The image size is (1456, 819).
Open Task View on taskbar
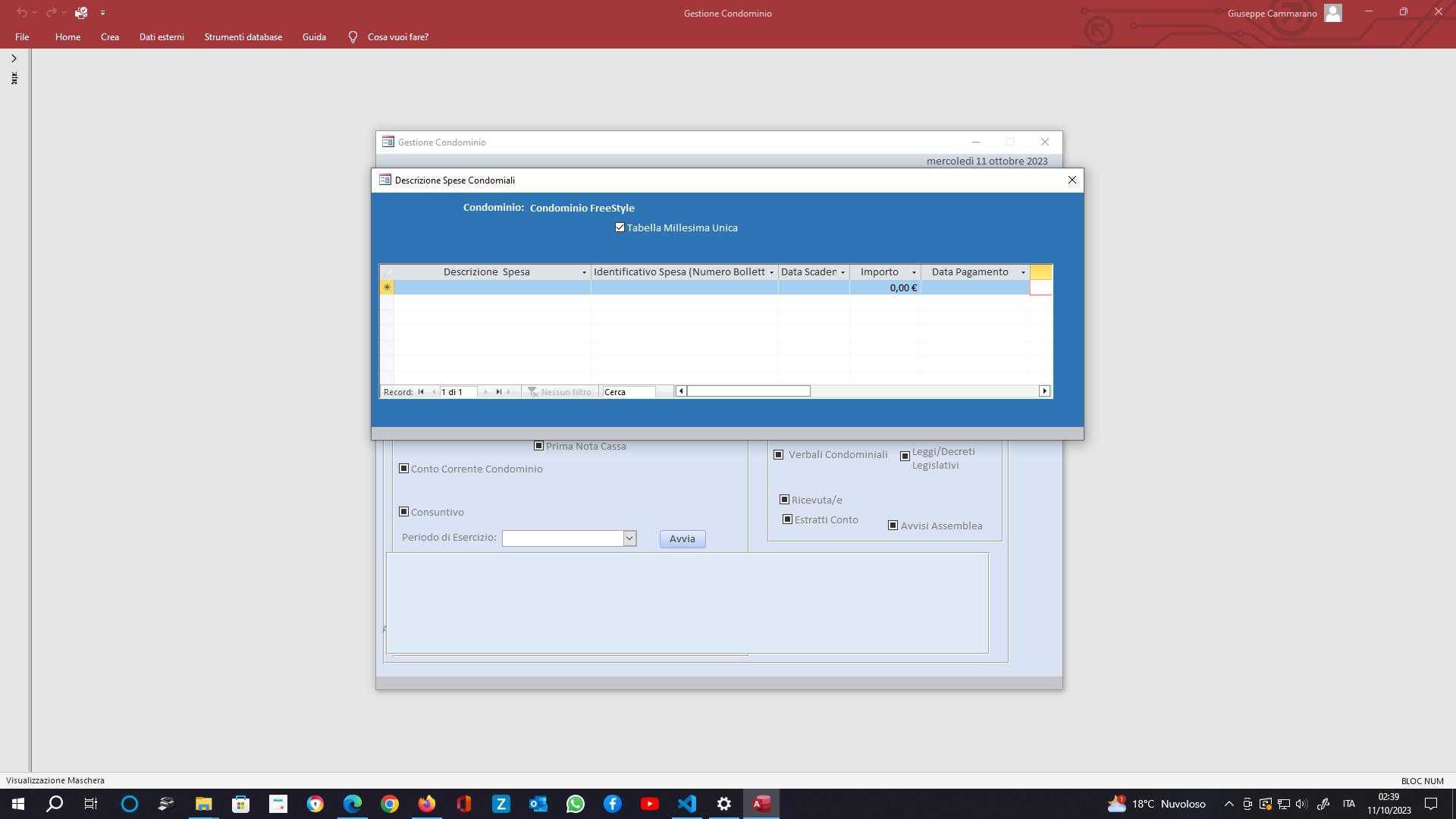[x=91, y=804]
